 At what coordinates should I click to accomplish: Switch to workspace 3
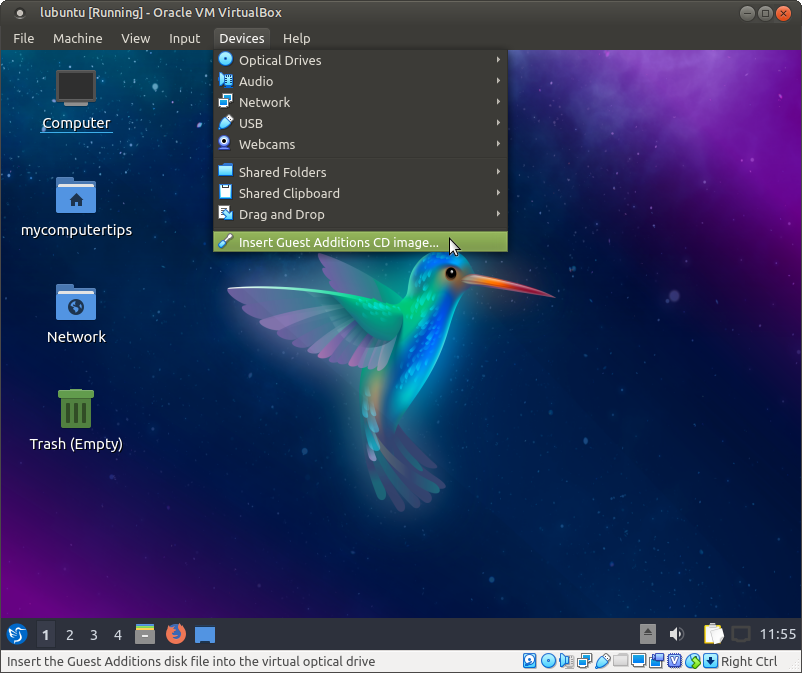(94, 635)
